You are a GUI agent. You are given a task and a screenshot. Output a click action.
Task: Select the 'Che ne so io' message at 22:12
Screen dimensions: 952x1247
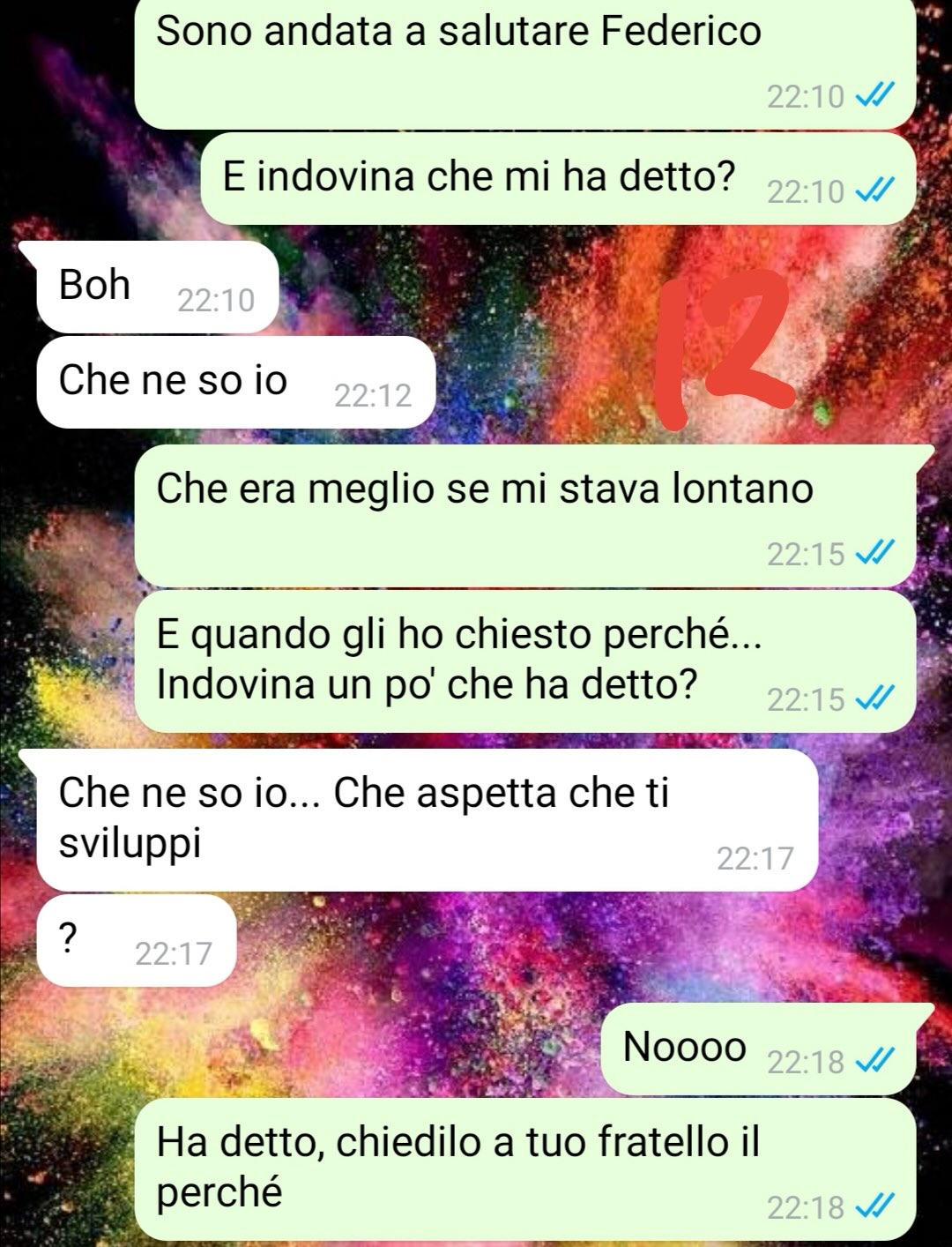coord(236,383)
